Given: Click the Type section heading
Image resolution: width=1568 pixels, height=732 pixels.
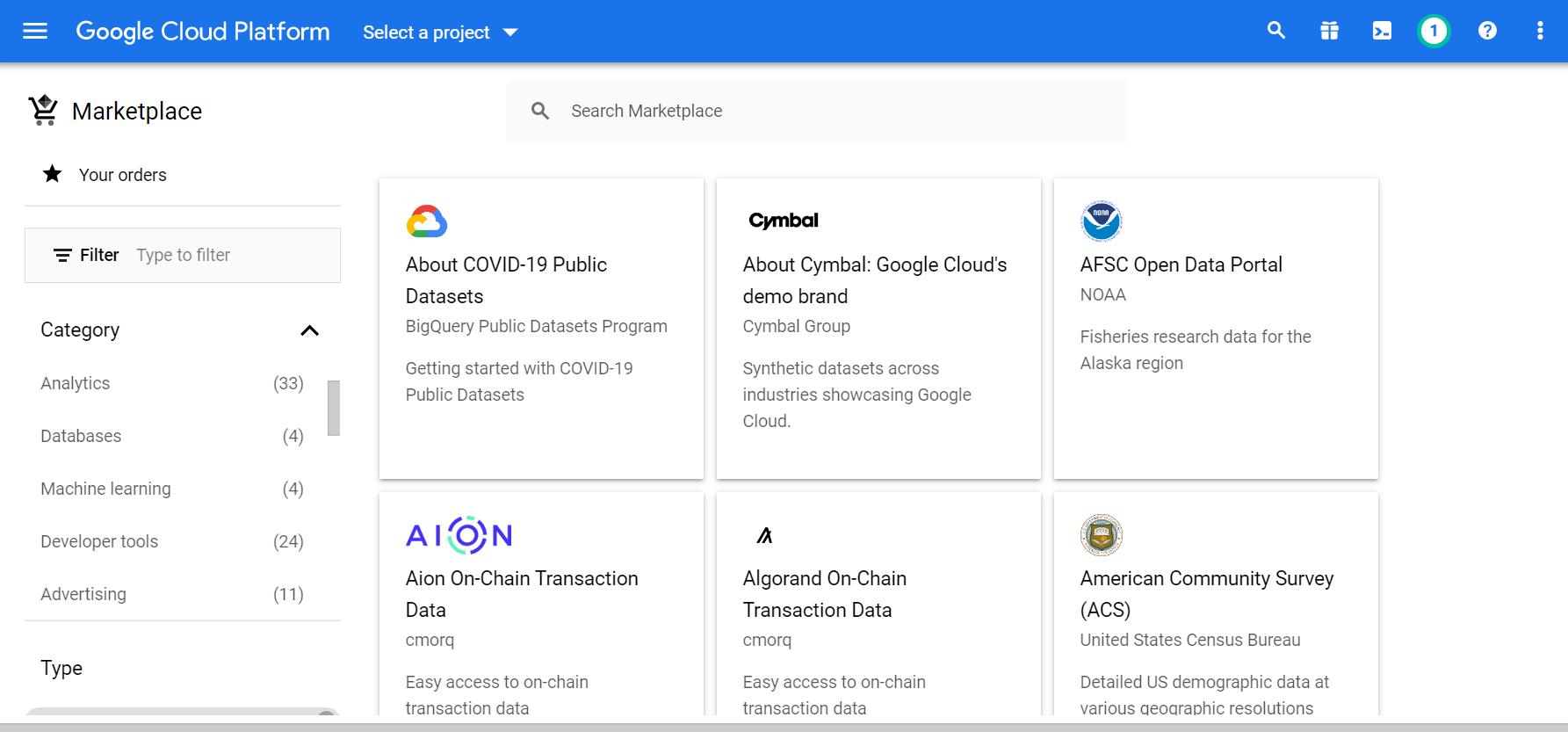Looking at the screenshot, I should (61, 668).
